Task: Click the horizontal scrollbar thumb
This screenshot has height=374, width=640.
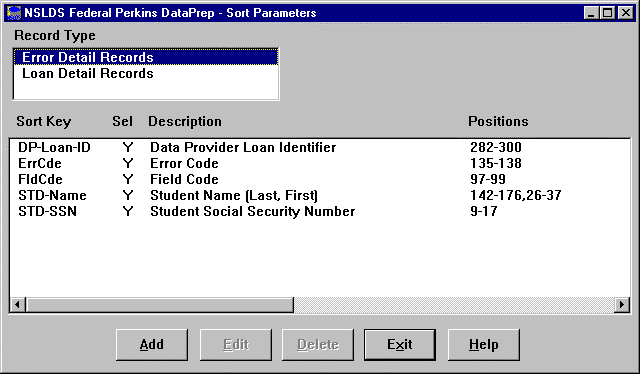Action: tap(160, 305)
